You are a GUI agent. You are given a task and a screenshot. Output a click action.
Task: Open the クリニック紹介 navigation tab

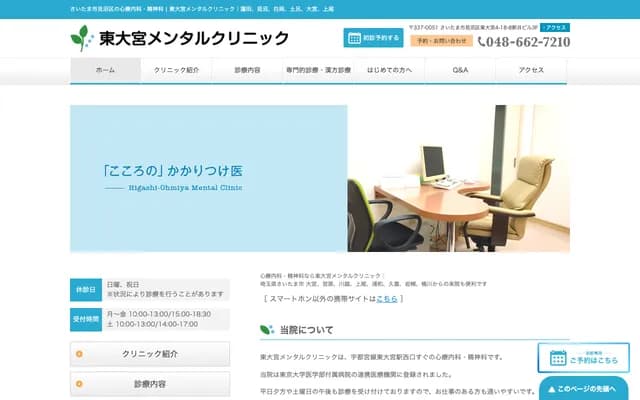(176, 70)
